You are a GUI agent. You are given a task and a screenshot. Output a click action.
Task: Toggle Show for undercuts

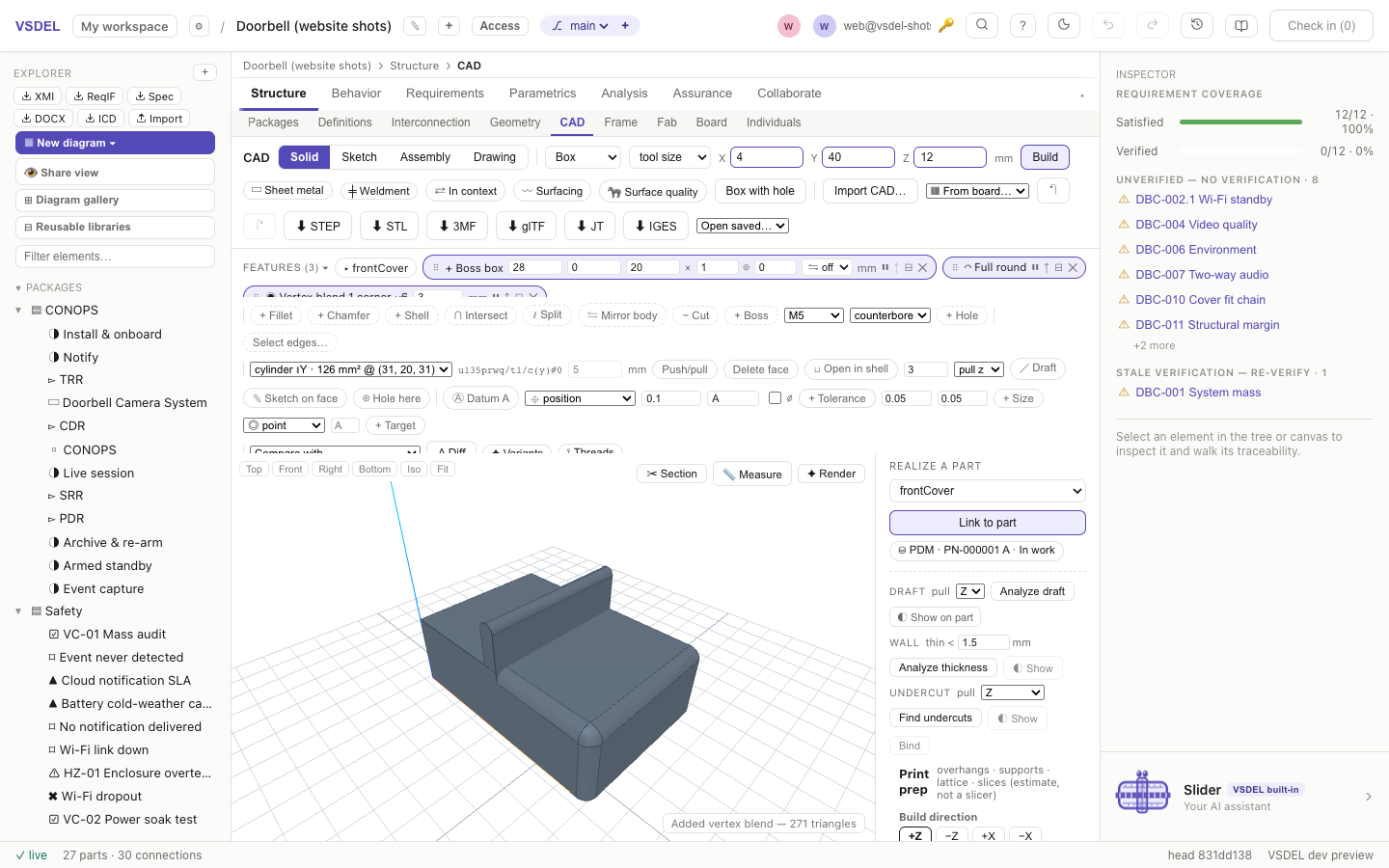1019,719
